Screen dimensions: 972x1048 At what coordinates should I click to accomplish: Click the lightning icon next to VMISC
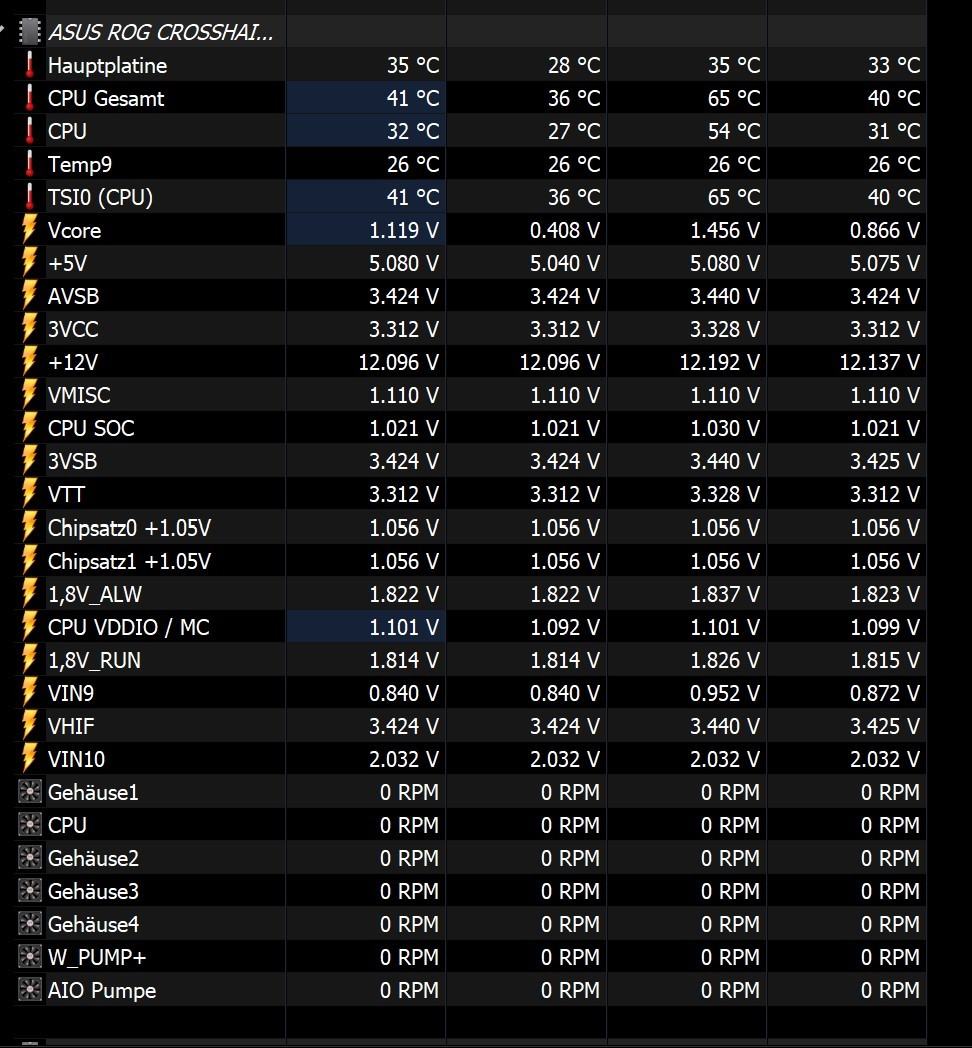point(29,395)
